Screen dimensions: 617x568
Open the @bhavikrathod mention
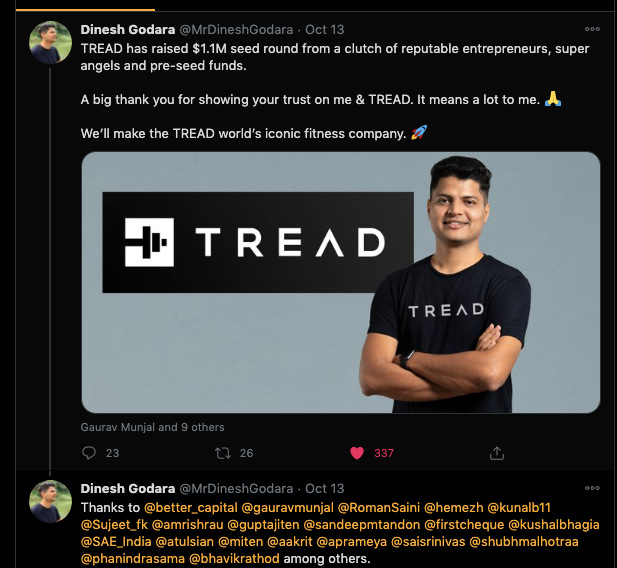(234, 559)
